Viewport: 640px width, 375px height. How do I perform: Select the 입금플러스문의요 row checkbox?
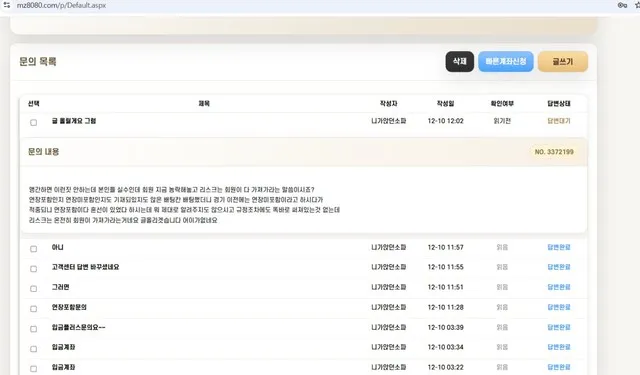pyautogui.click(x=33, y=329)
